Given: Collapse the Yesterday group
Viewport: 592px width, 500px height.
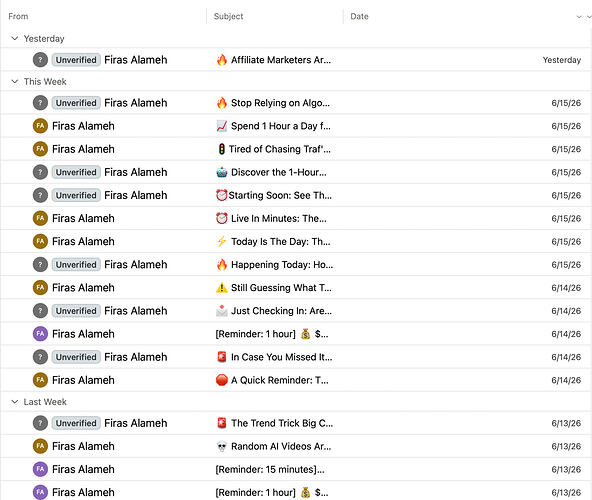Looking at the screenshot, I should (15, 39).
